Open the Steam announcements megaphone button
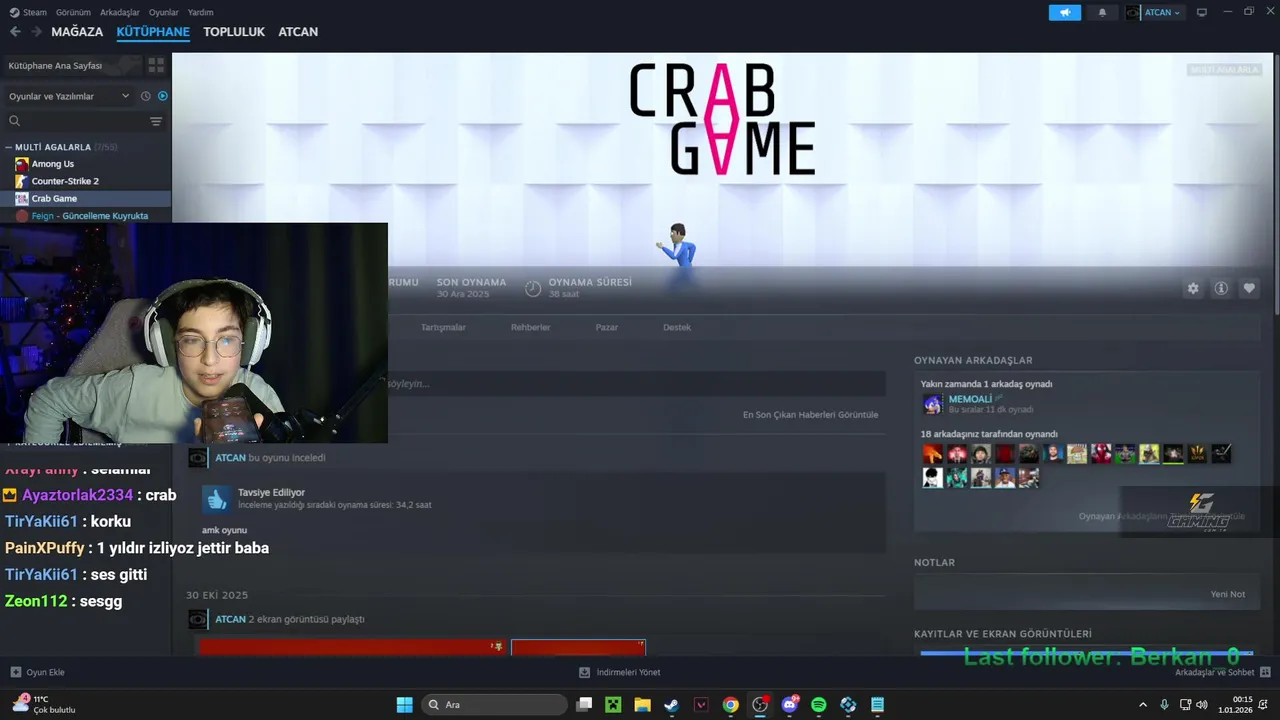Viewport: 1280px width, 720px height. [x=1065, y=12]
